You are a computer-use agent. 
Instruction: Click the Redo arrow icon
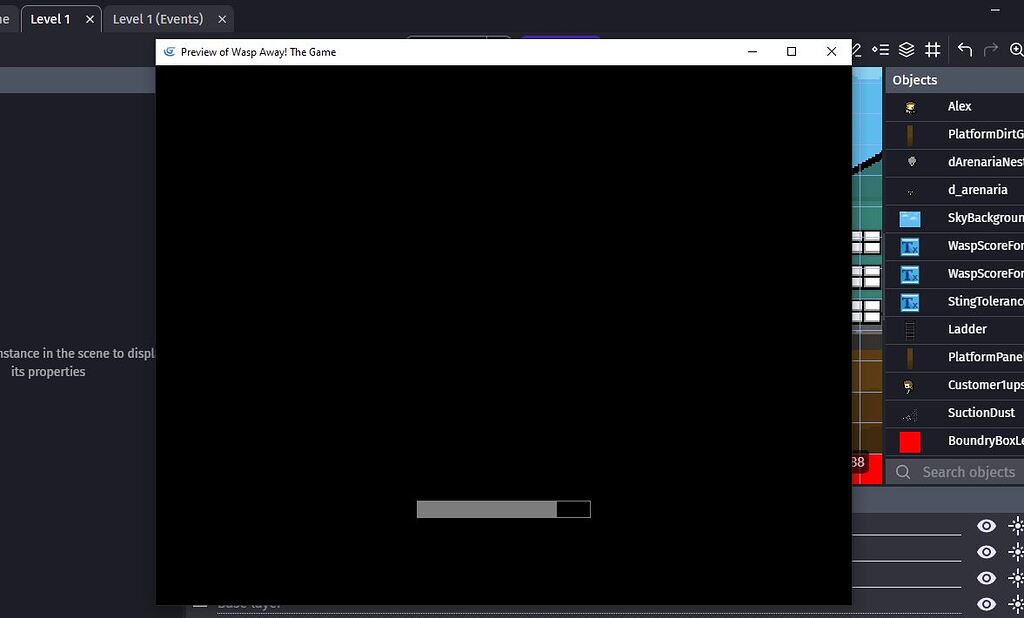tap(989, 50)
